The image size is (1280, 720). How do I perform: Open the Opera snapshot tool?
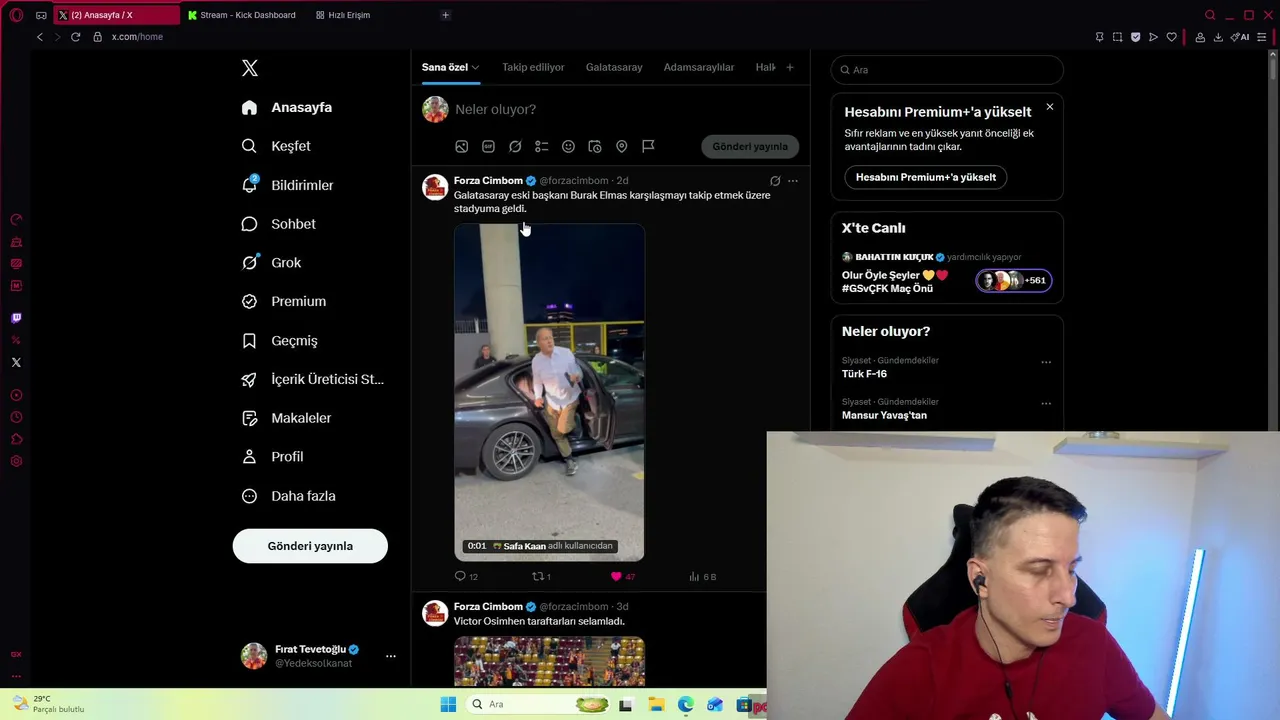1117,37
